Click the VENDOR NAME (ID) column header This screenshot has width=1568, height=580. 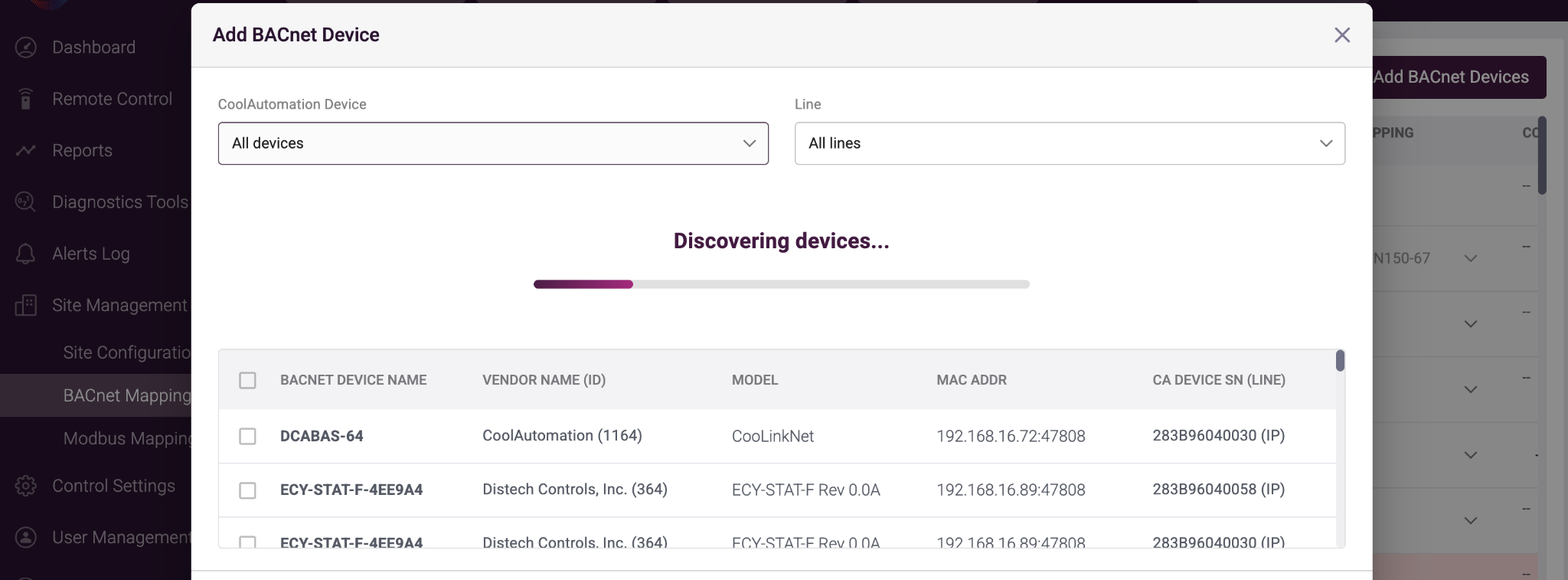click(x=544, y=380)
